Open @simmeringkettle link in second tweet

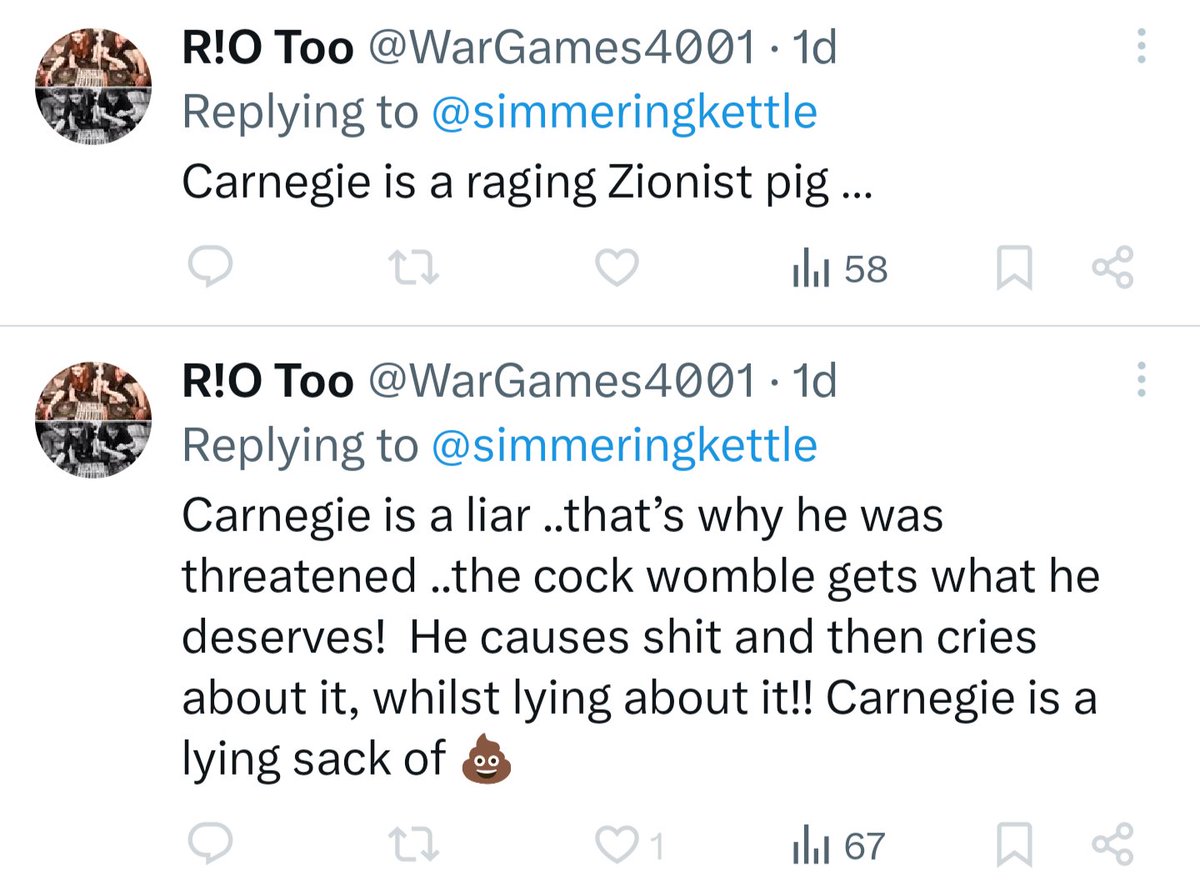(x=623, y=446)
